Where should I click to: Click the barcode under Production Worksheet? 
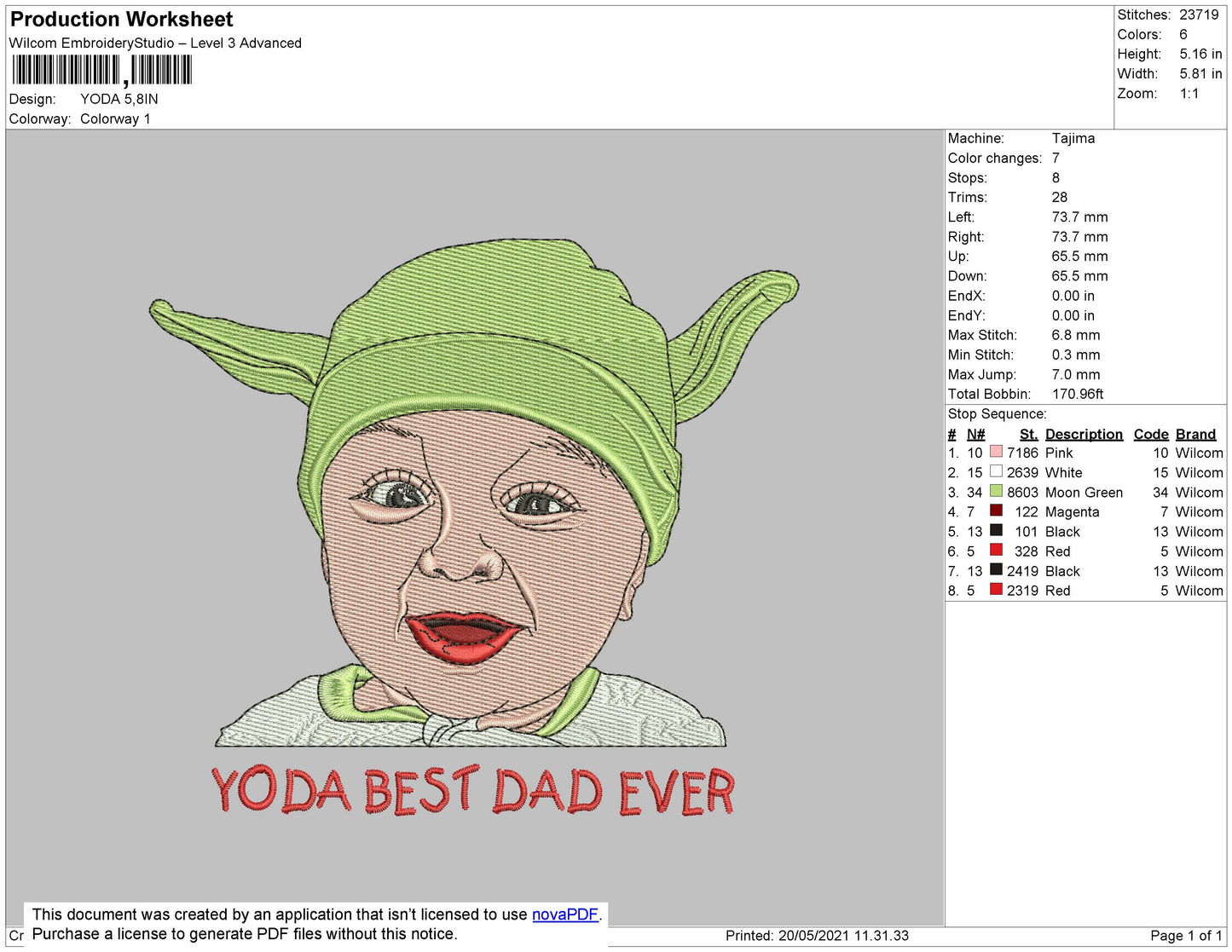(102, 70)
